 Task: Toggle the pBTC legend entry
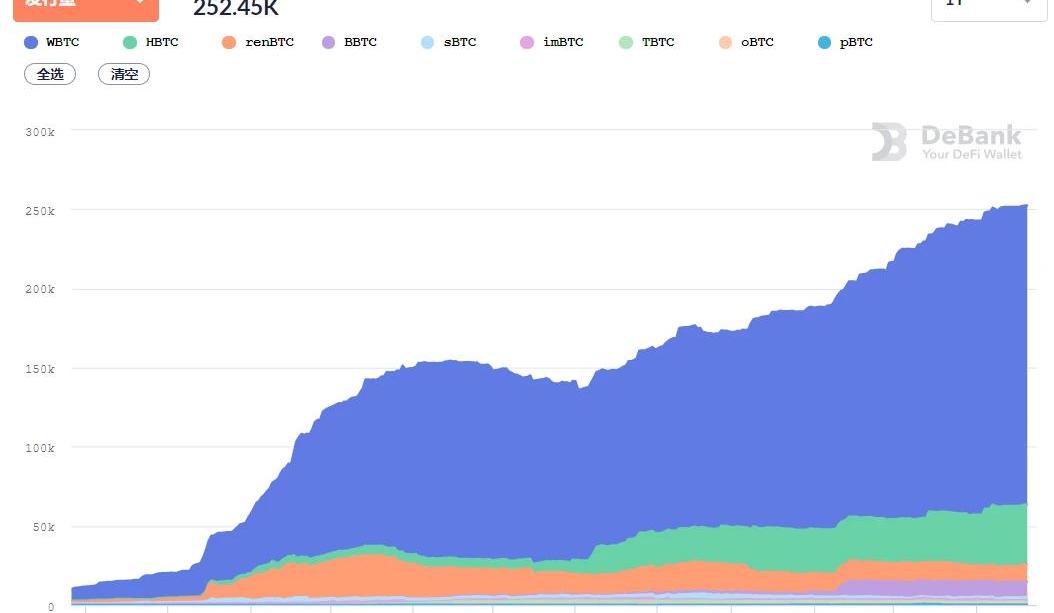[x=845, y=43]
